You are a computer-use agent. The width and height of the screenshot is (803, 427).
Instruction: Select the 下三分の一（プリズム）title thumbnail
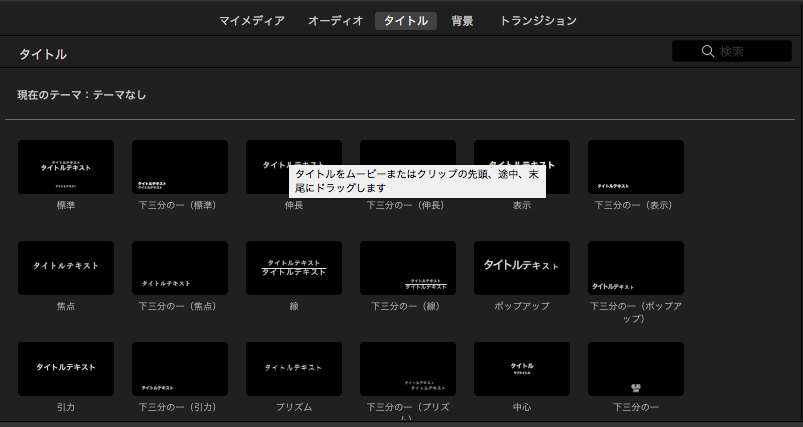point(408,369)
